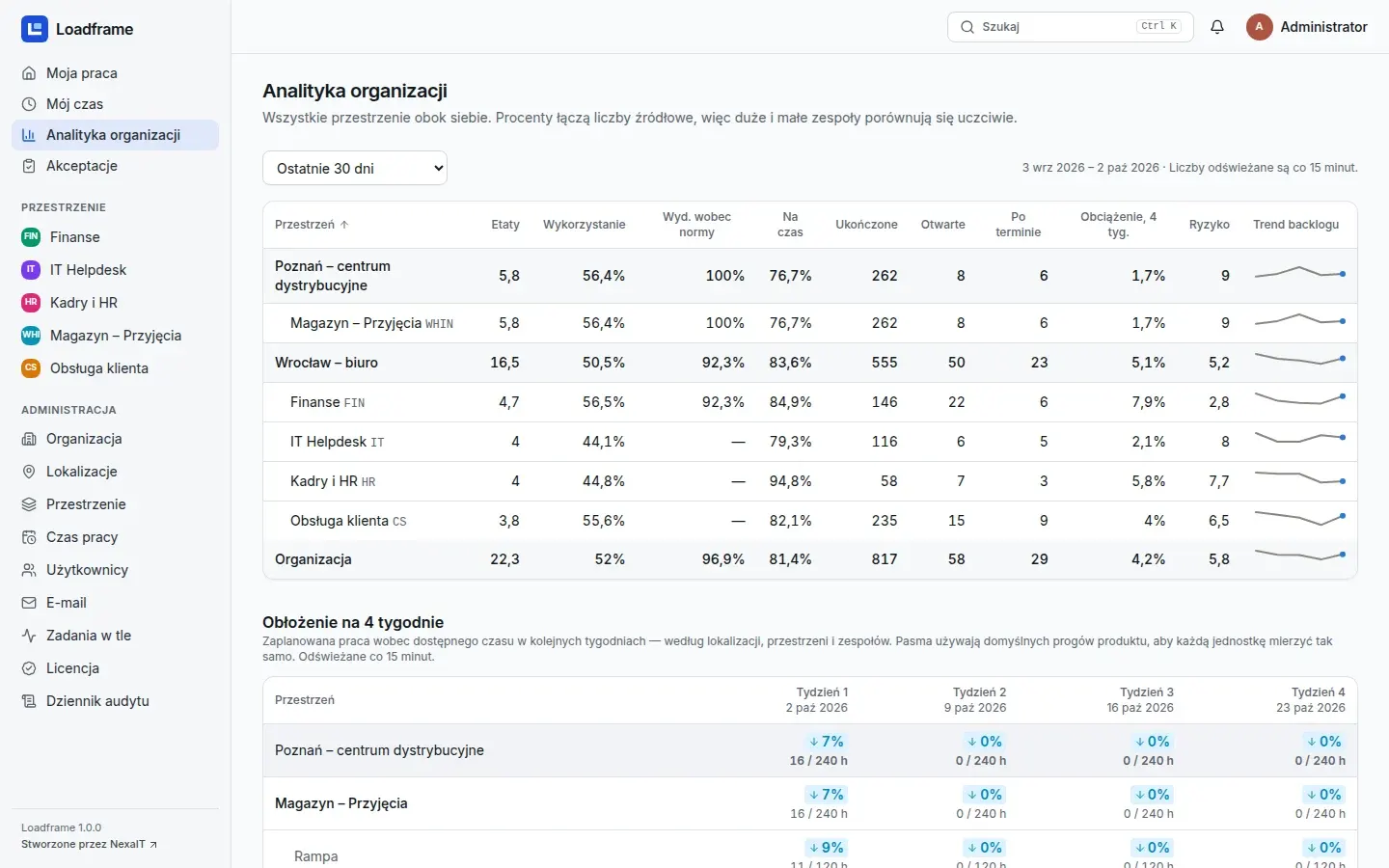Select Magazyn – Przyjęcia WHI badge

[31, 336]
